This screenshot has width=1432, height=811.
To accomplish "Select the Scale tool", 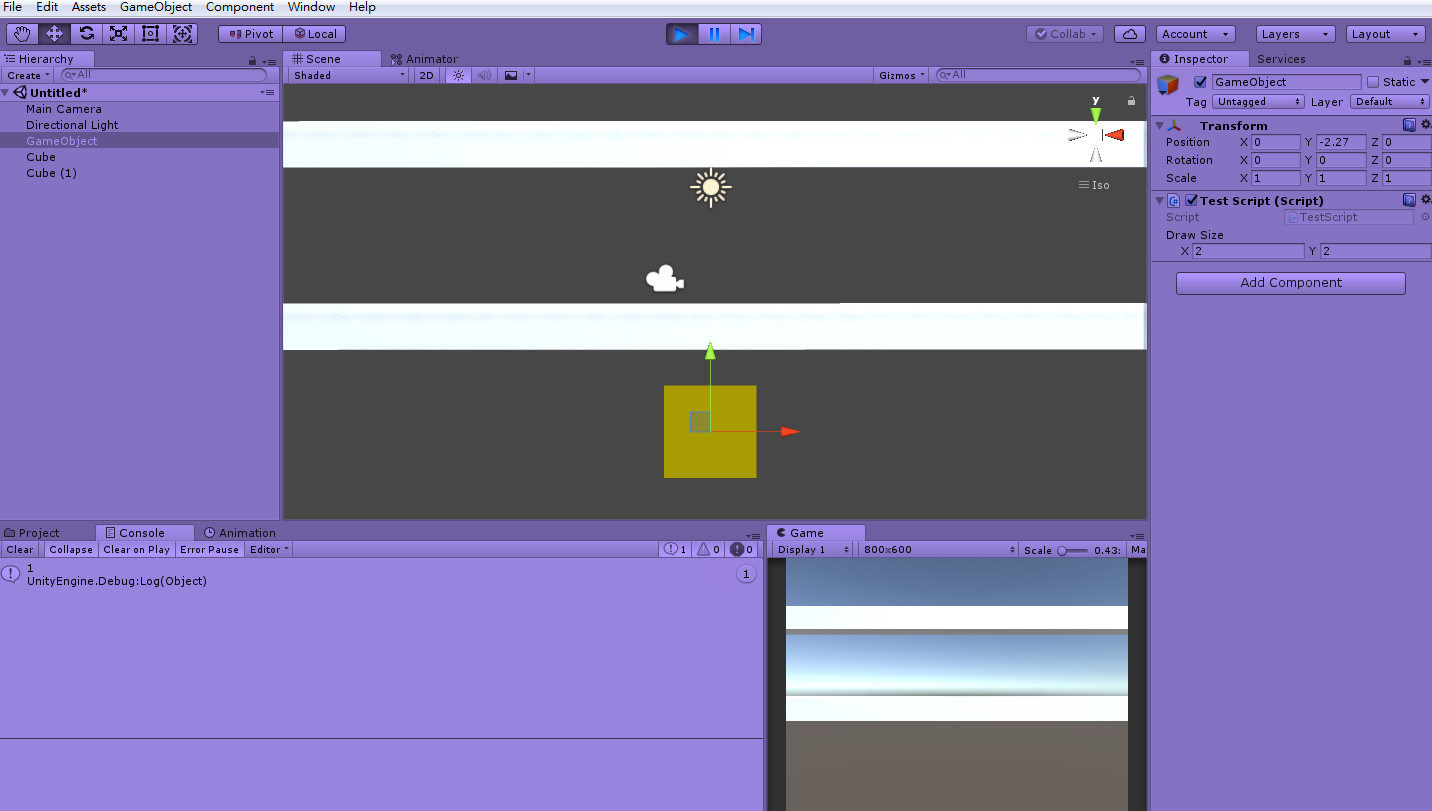I will click(x=119, y=33).
